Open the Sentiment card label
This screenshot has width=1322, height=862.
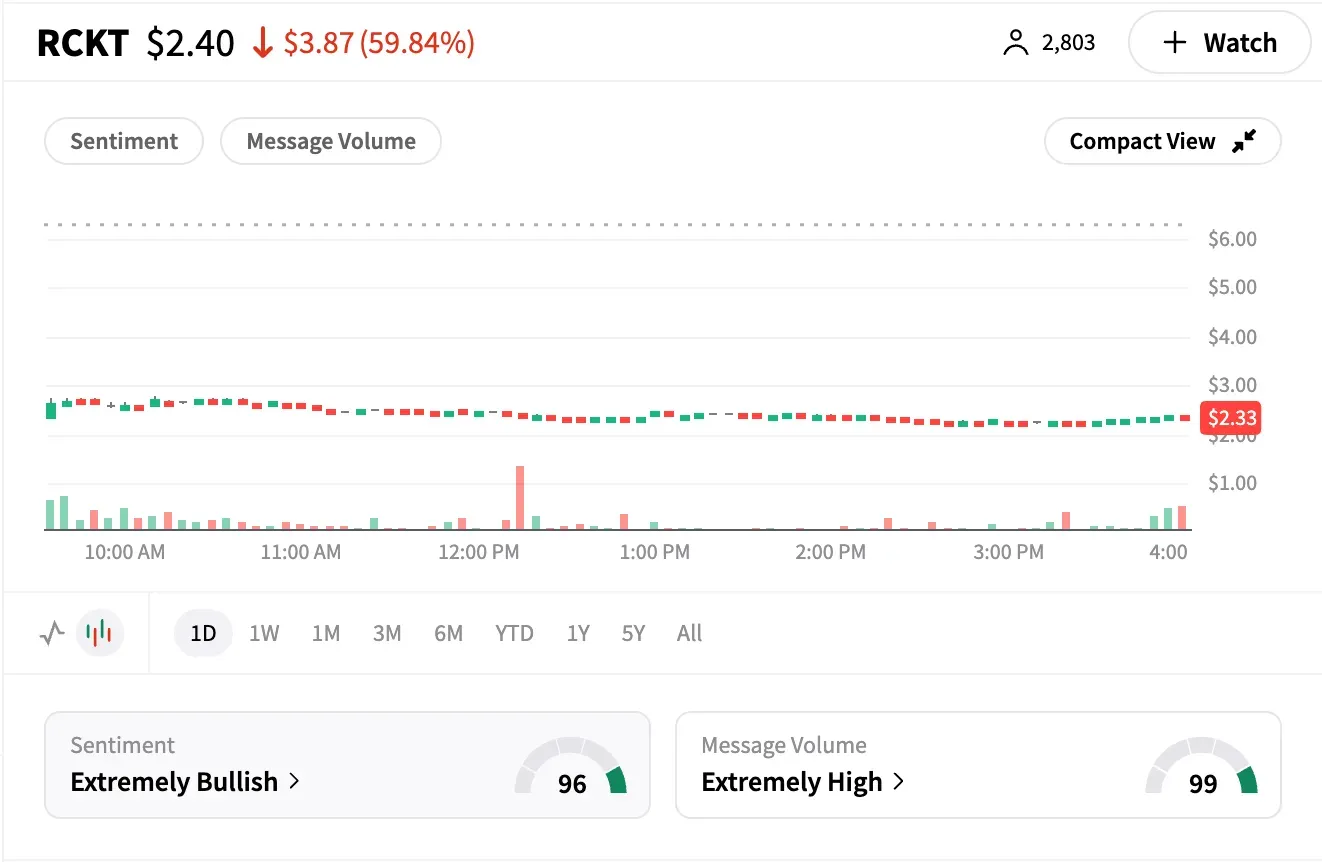tap(122, 745)
